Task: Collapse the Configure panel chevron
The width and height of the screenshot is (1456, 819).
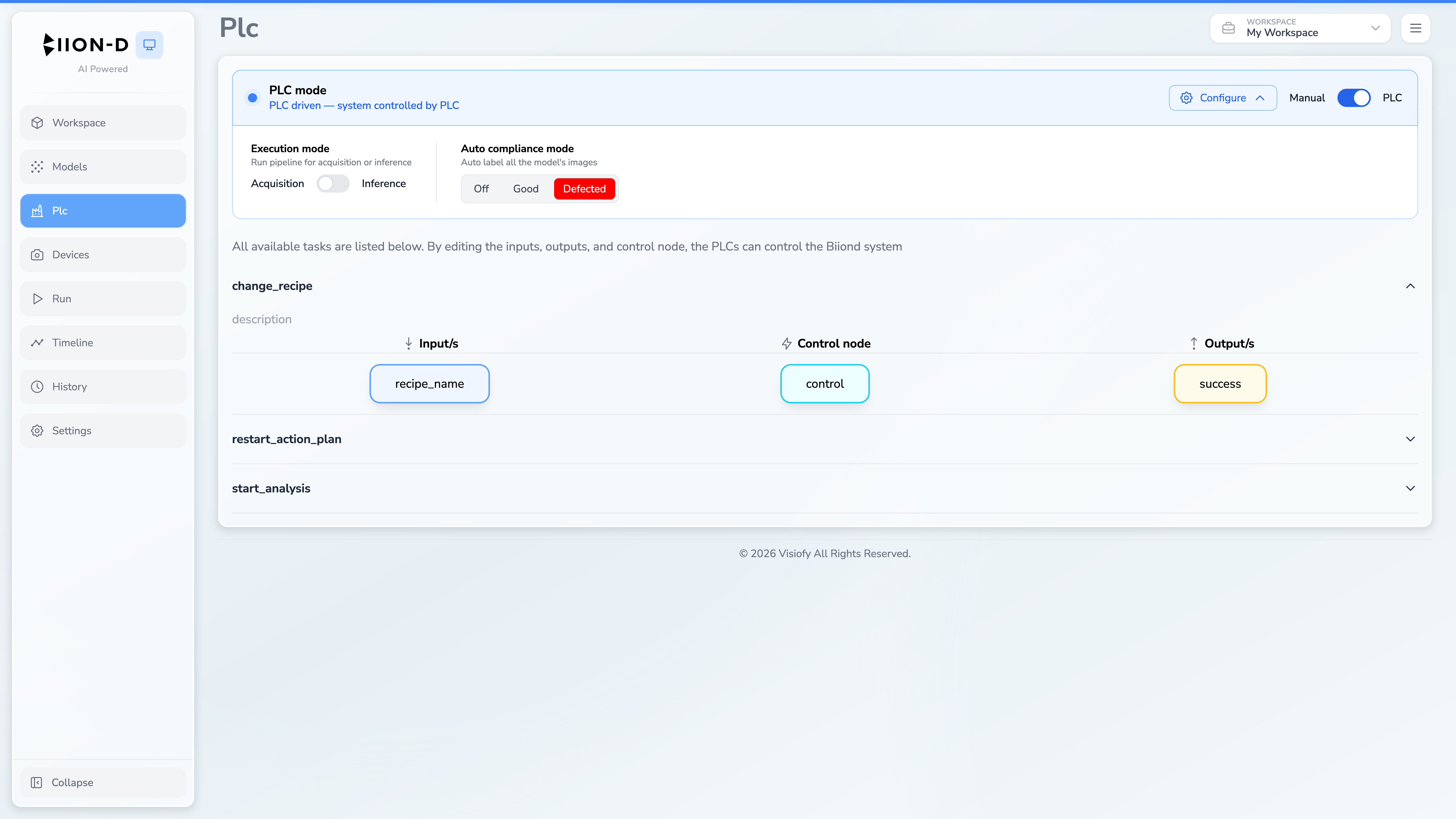Action: tap(1260, 98)
